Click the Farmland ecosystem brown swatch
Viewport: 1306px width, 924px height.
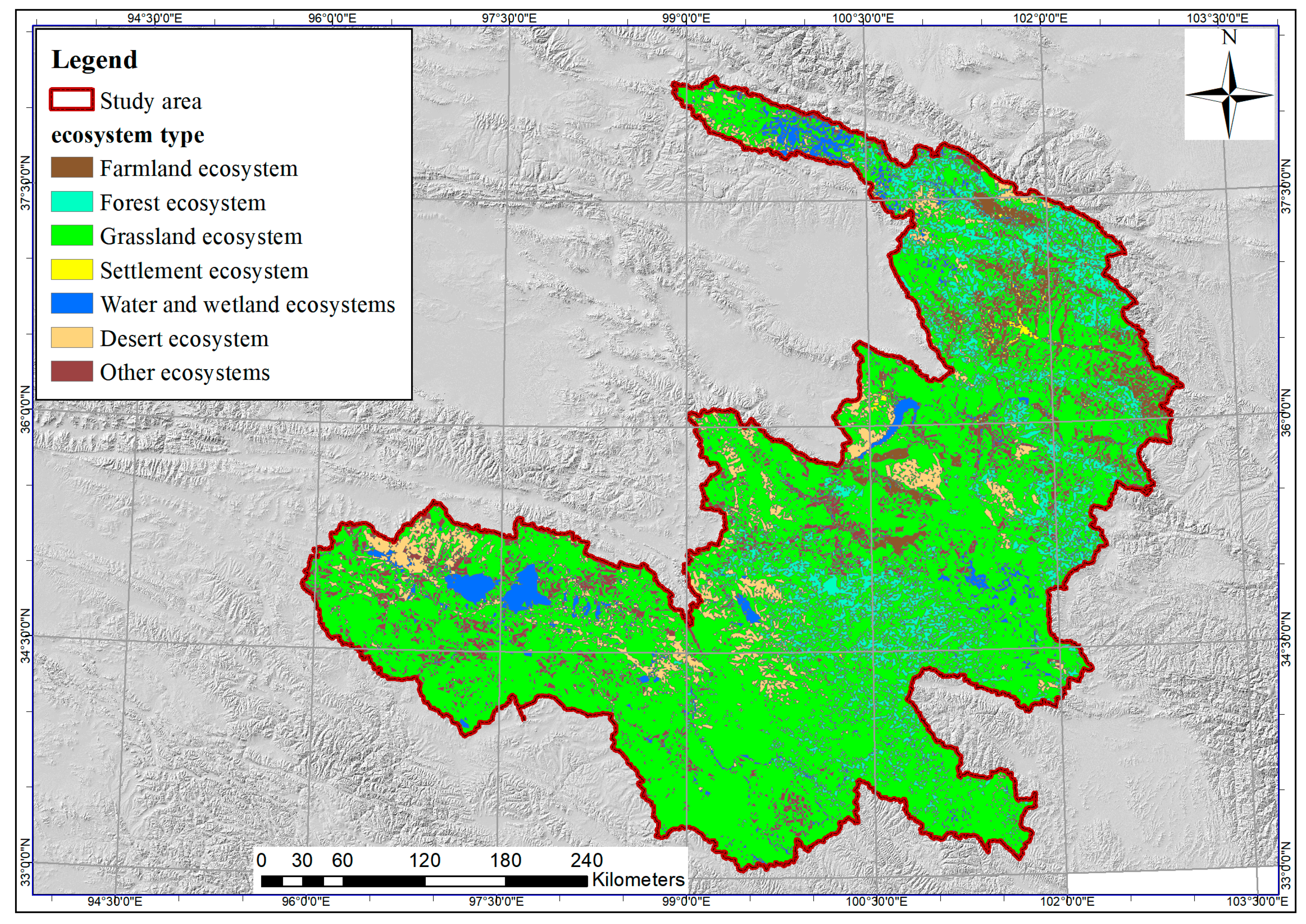[x=72, y=168]
